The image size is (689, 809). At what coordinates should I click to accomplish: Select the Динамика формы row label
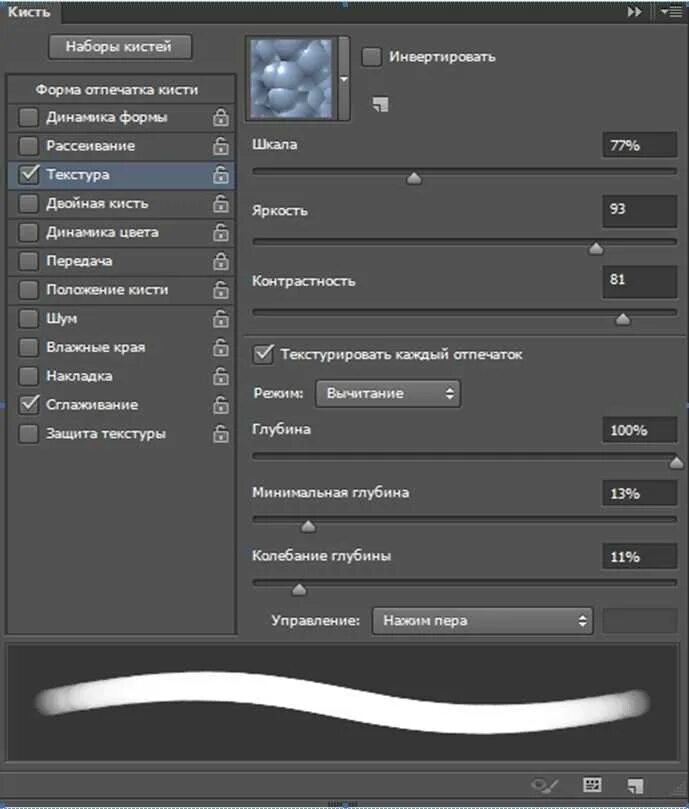[107, 117]
